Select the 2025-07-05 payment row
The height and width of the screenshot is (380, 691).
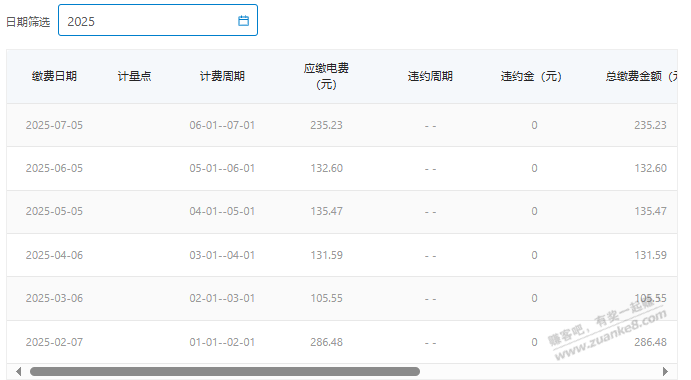point(342,125)
